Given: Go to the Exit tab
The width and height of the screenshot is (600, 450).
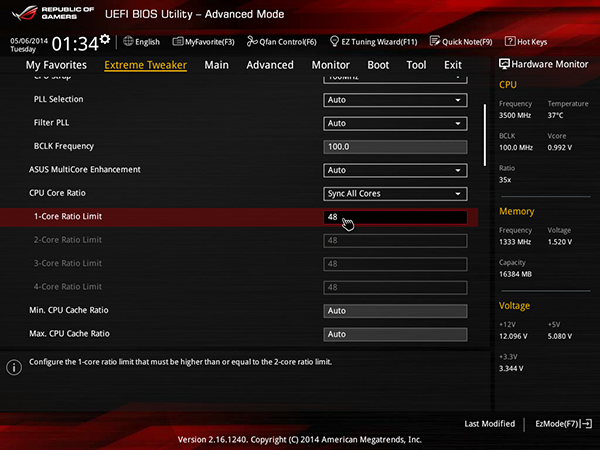Looking at the screenshot, I should [x=453, y=65].
